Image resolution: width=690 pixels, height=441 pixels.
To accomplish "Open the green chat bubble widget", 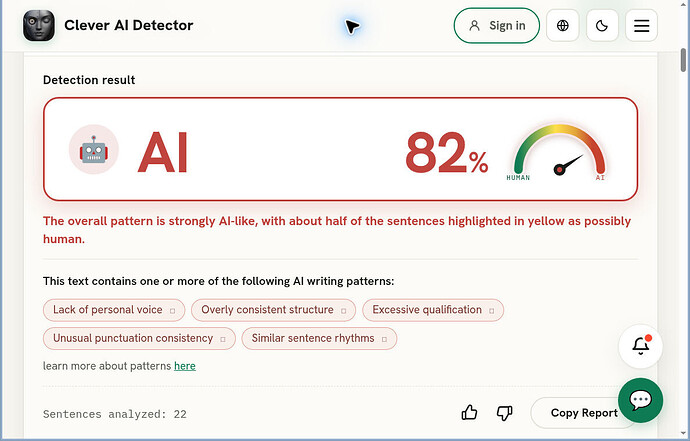I will point(641,400).
